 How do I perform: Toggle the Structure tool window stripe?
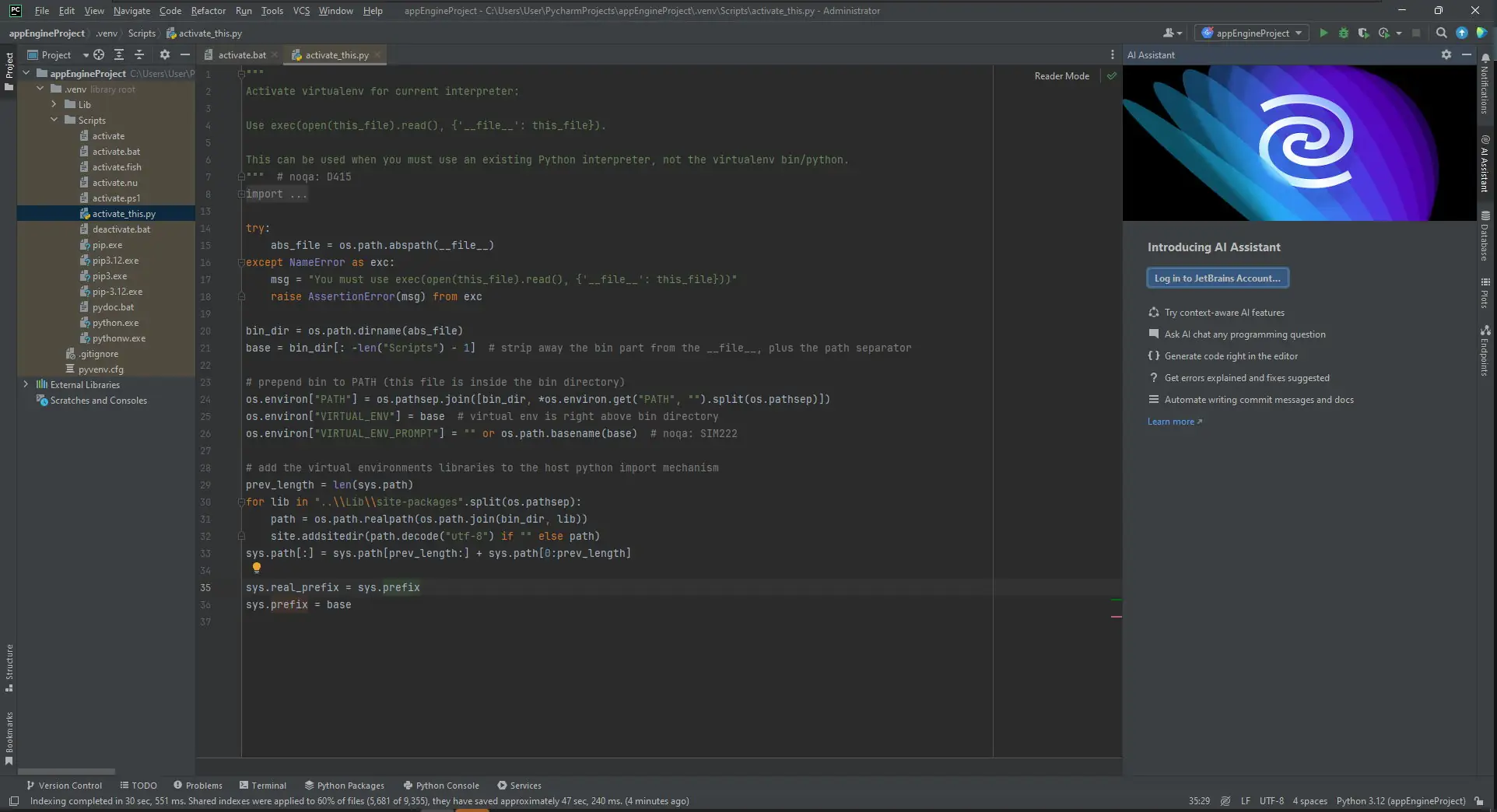click(x=9, y=667)
